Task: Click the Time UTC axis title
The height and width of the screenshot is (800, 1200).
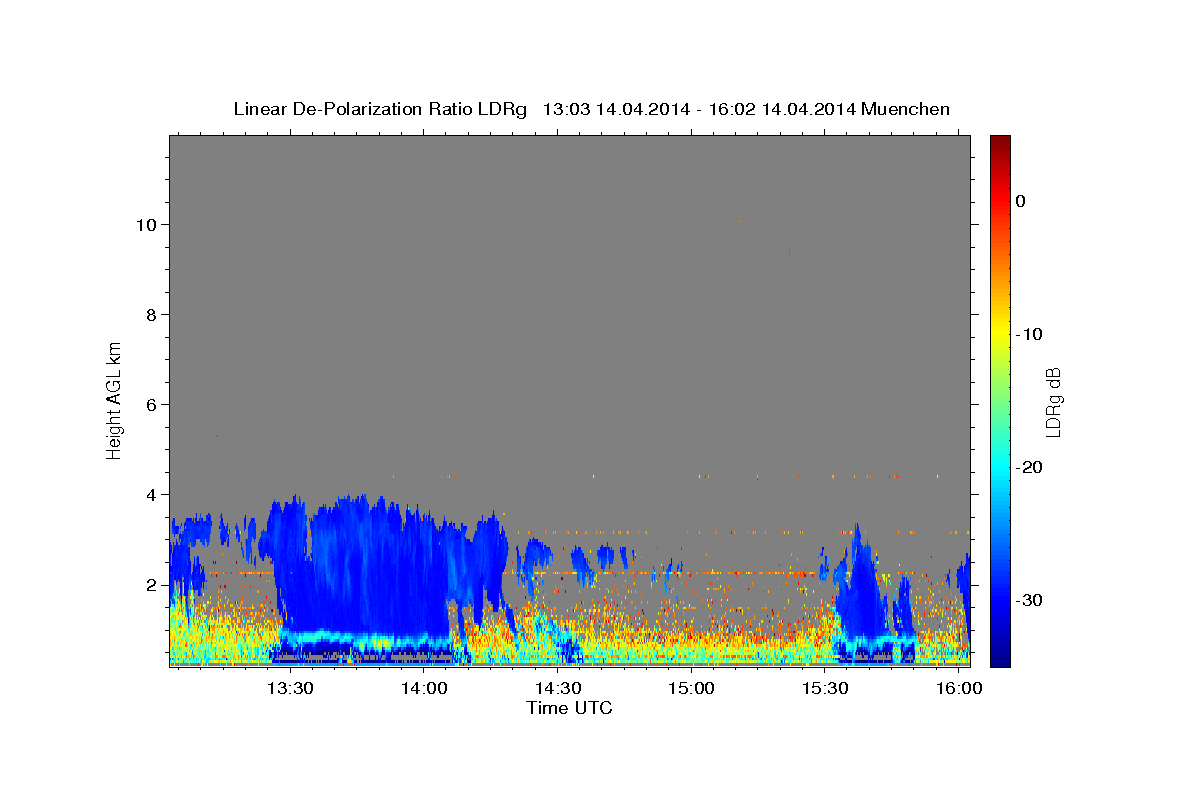Action: pos(569,708)
